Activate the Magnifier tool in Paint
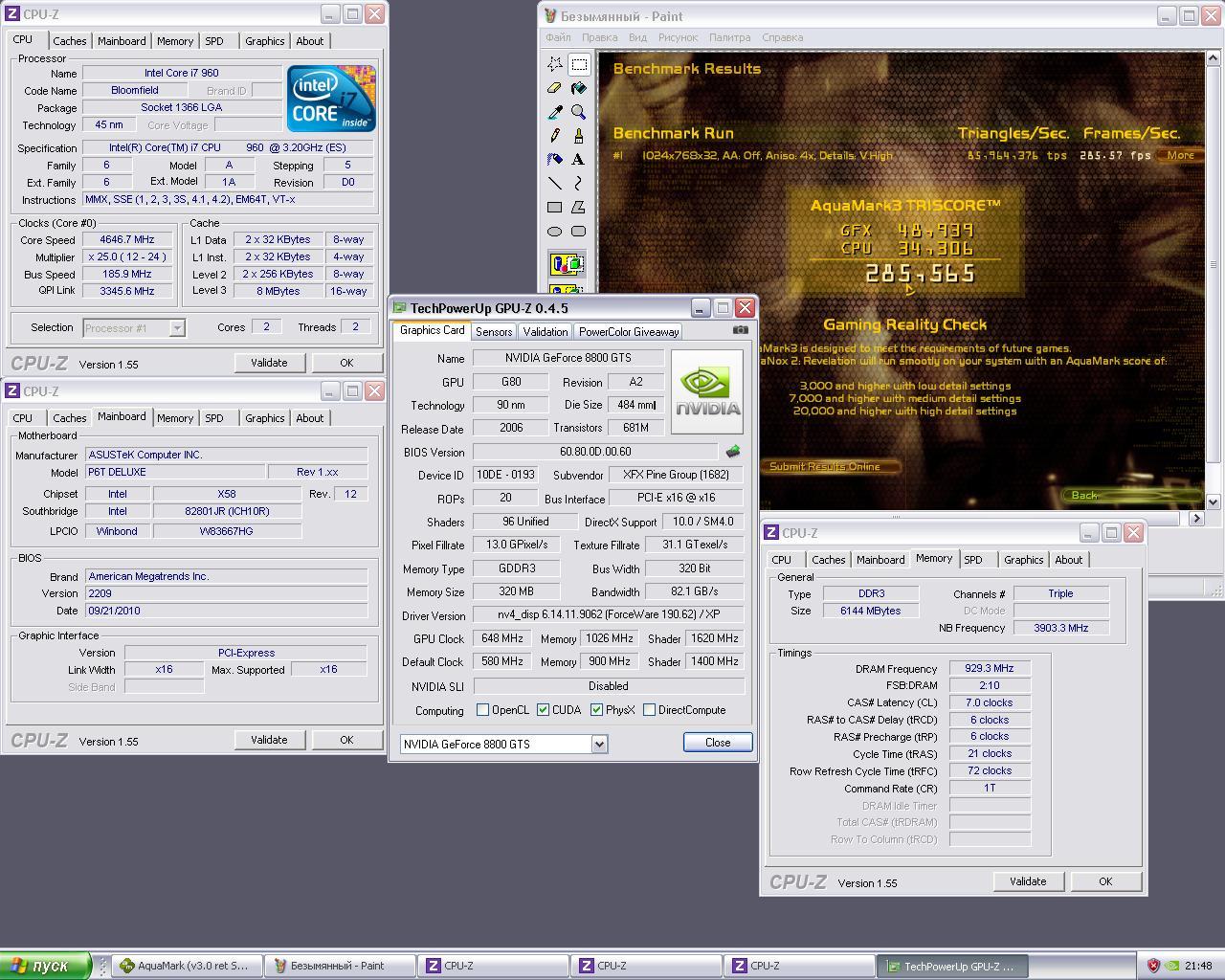The height and width of the screenshot is (980, 1225). click(579, 112)
